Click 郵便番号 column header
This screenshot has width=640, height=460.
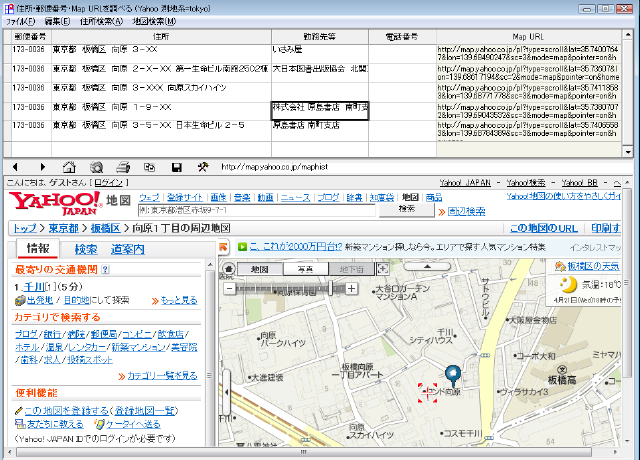coord(31,37)
